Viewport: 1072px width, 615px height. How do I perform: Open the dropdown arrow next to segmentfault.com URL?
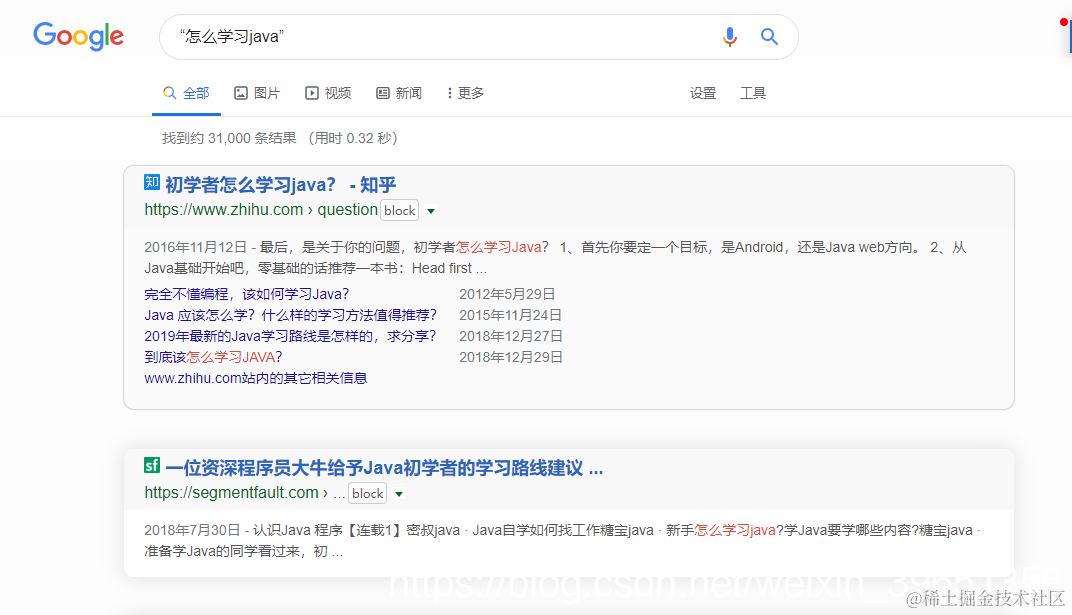click(398, 493)
